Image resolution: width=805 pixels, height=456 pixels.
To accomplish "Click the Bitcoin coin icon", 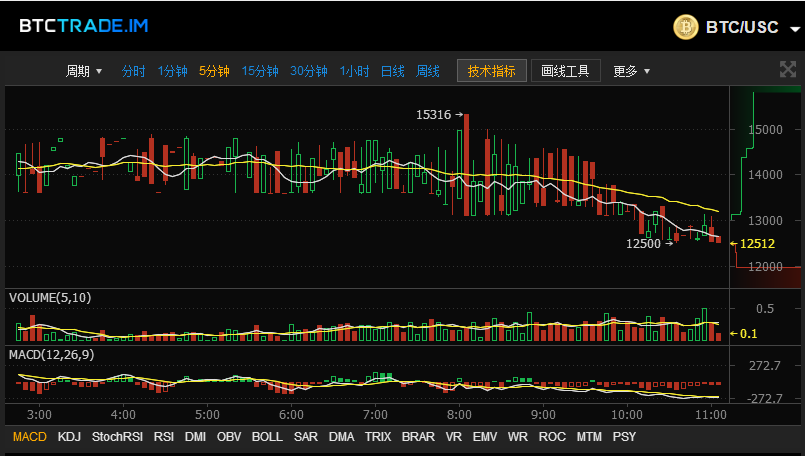I will click(x=686, y=27).
